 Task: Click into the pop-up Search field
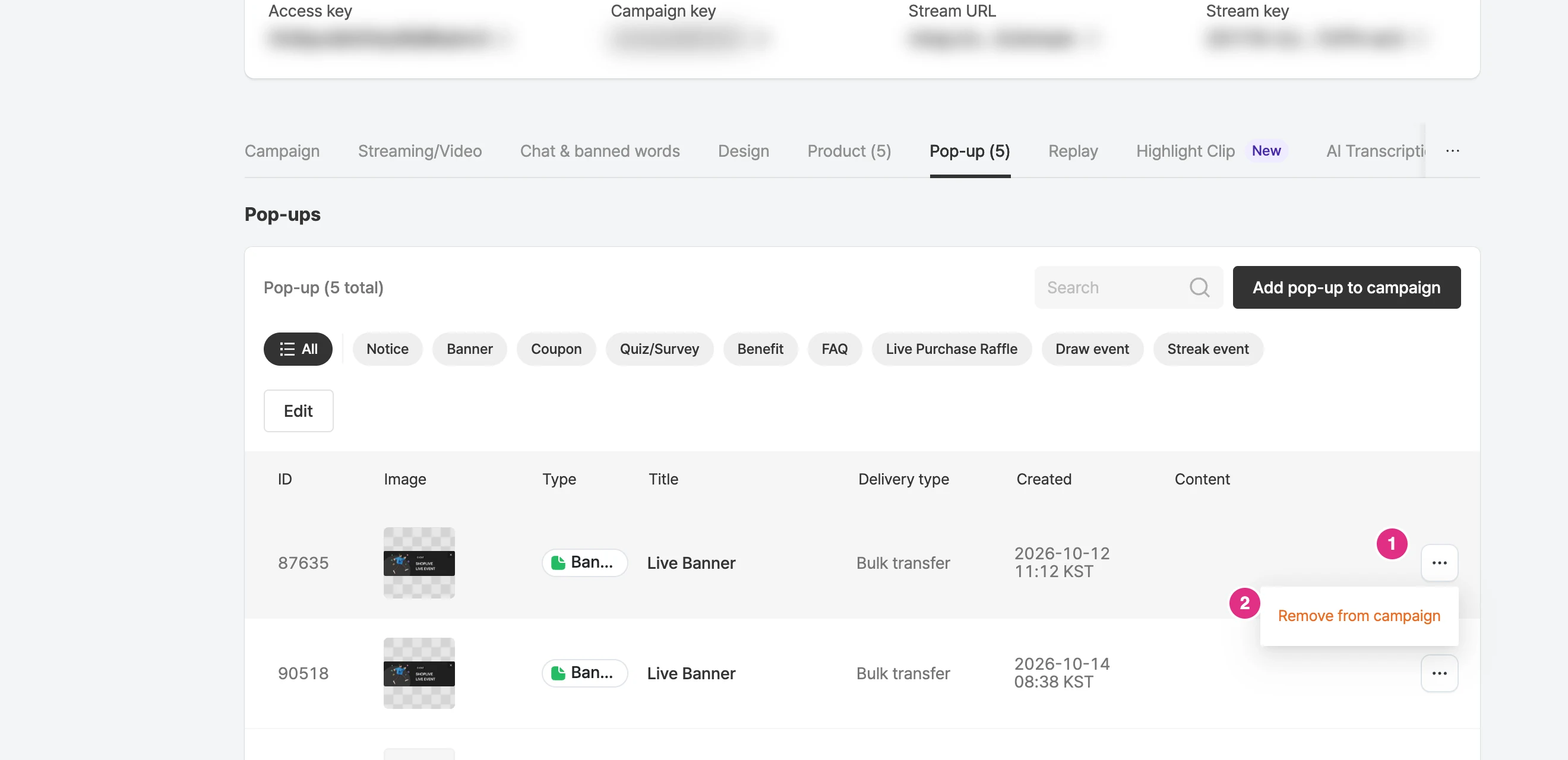pyautogui.click(x=1128, y=287)
